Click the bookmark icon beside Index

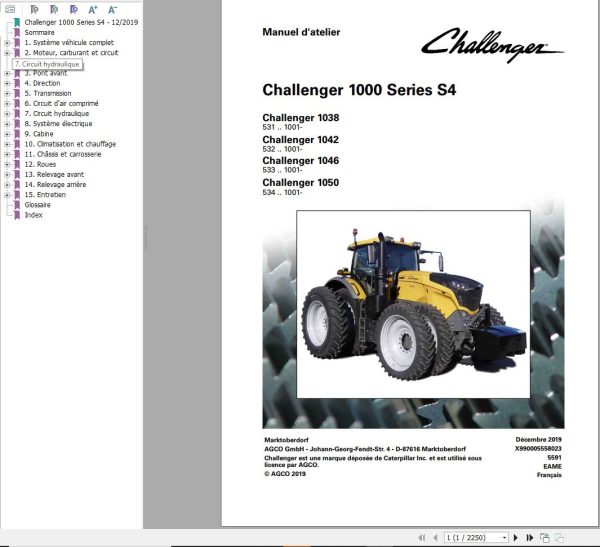[x=17, y=215]
